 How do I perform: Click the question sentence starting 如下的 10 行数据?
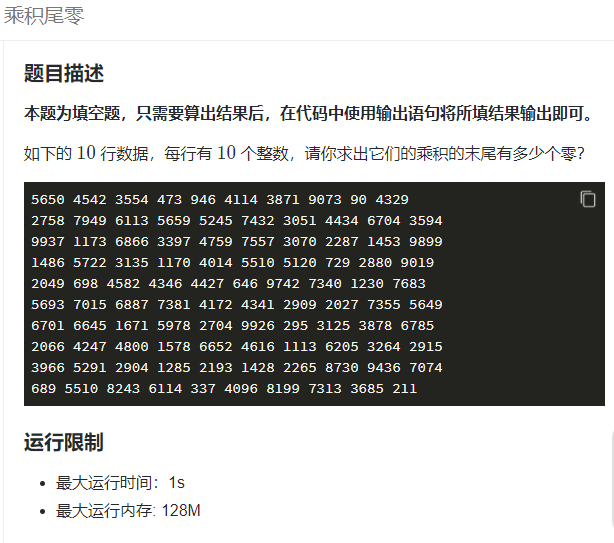pyautogui.click(x=304, y=153)
